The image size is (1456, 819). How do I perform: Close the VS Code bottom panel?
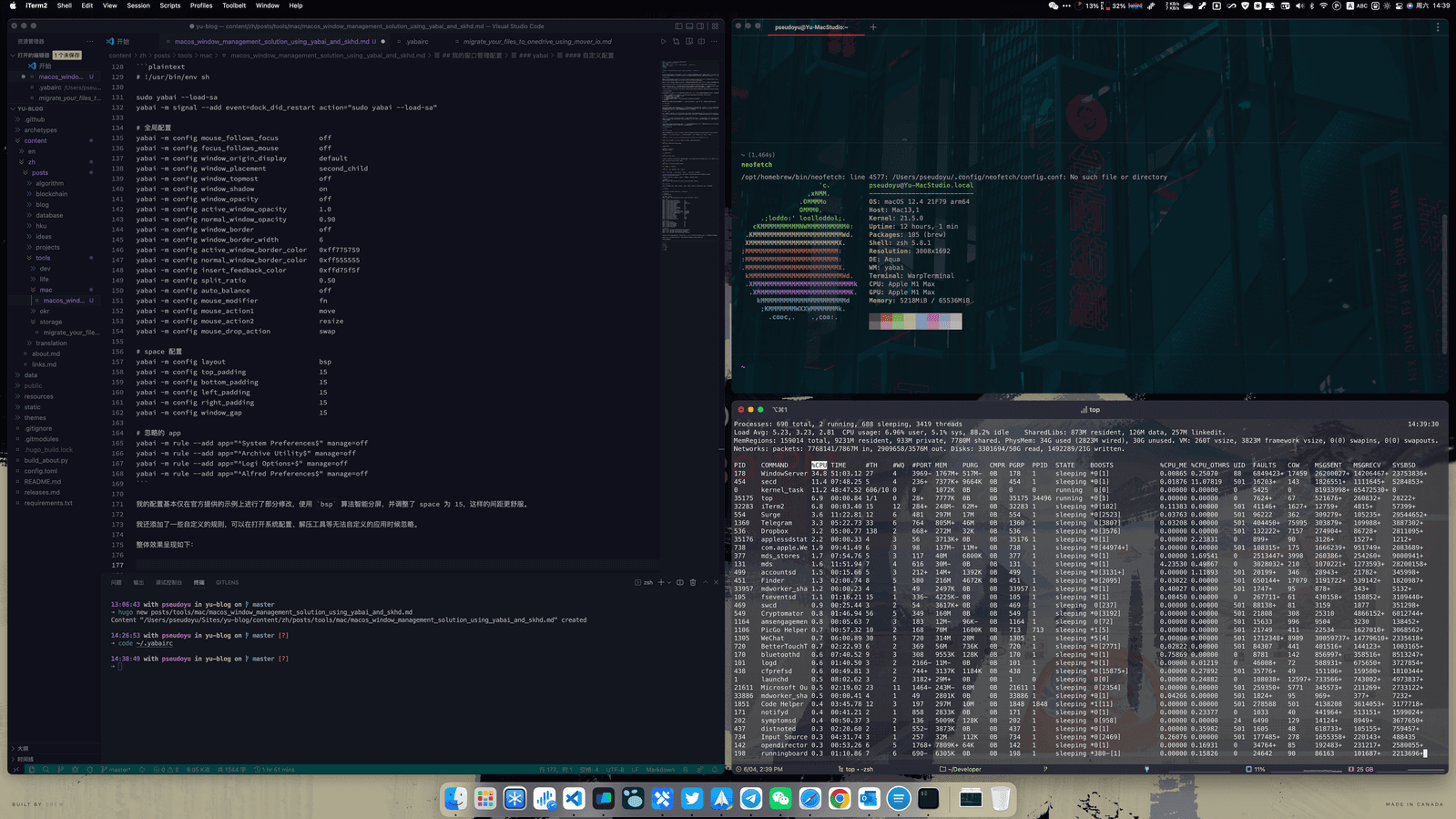point(717,582)
